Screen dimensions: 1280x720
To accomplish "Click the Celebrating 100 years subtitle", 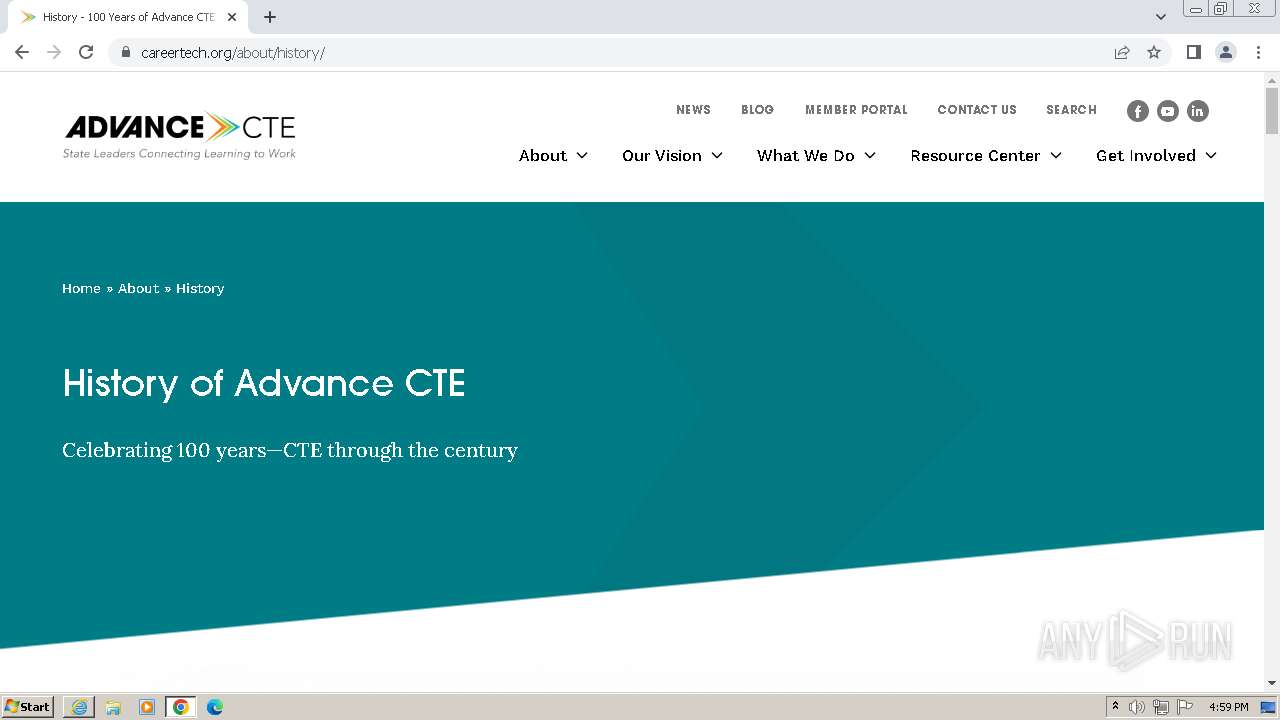I will click(290, 450).
